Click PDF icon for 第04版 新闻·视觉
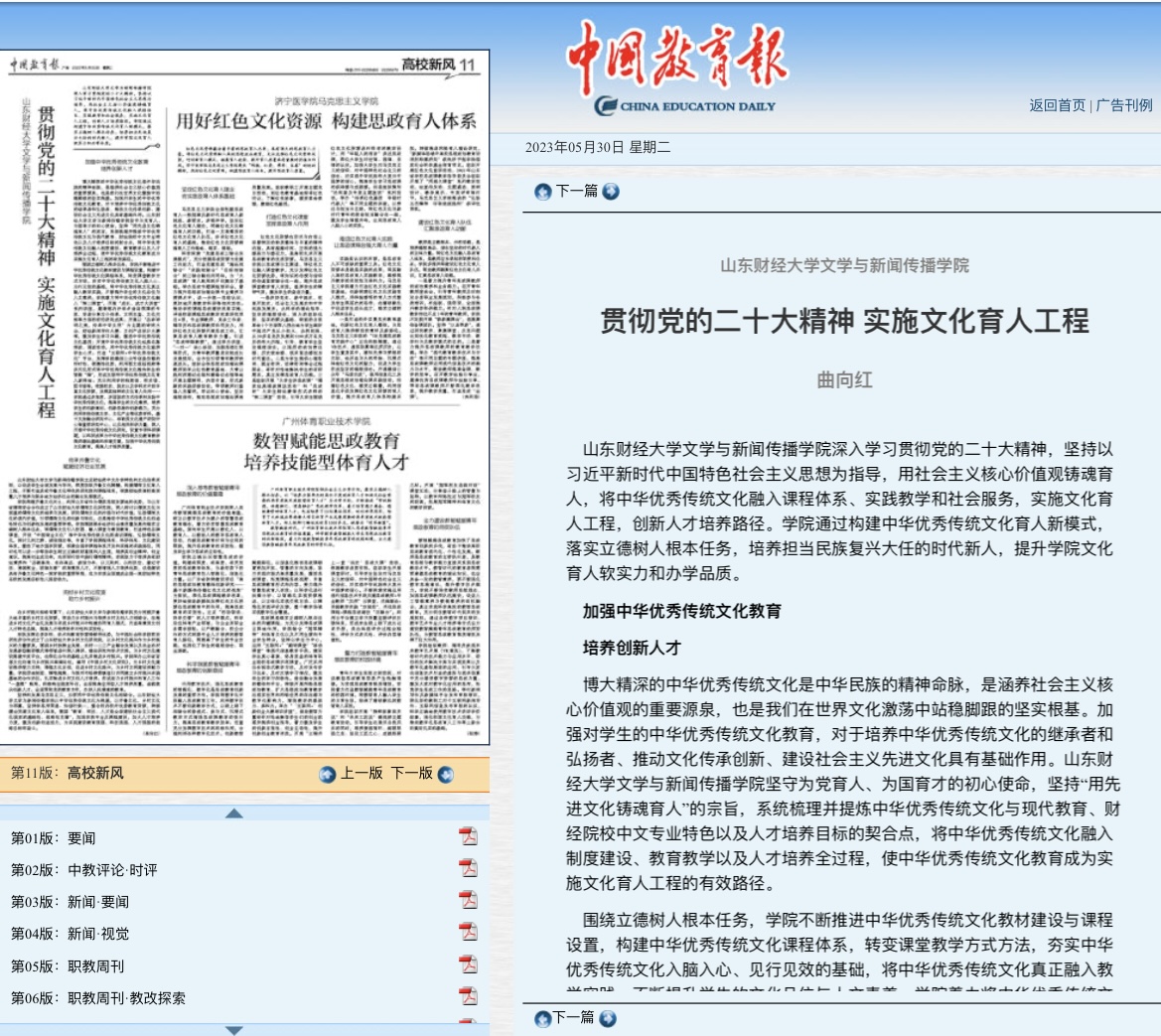The image size is (1161, 1036). pos(468,933)
